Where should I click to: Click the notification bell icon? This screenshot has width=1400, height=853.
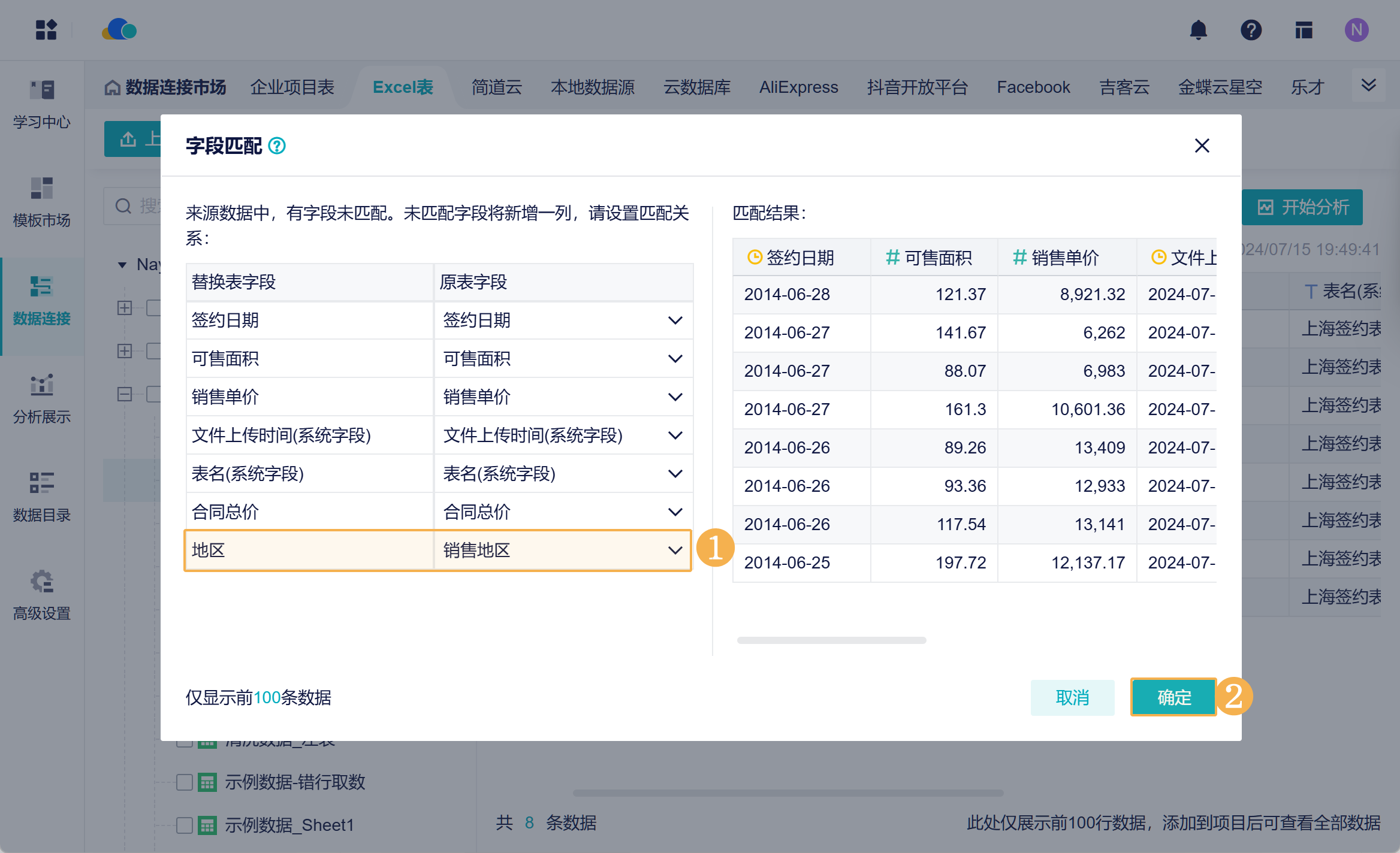tap(1198, 30)
